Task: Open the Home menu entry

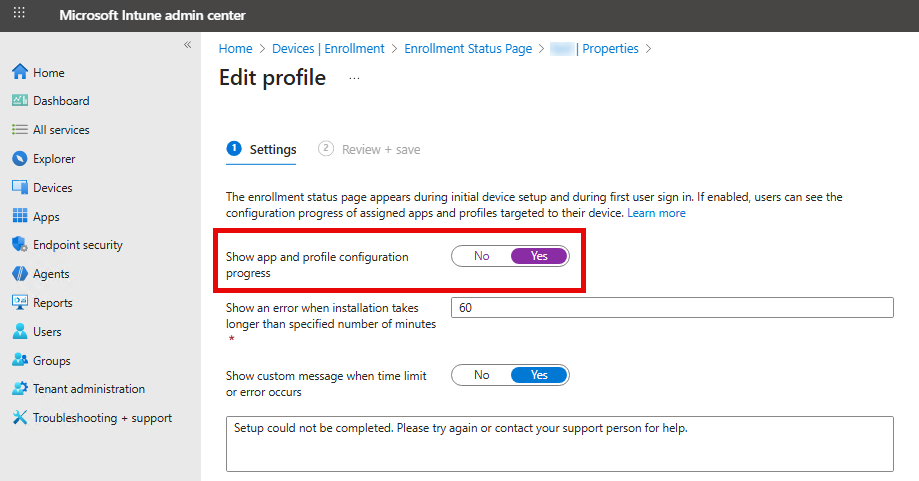Action: [49, 73]
